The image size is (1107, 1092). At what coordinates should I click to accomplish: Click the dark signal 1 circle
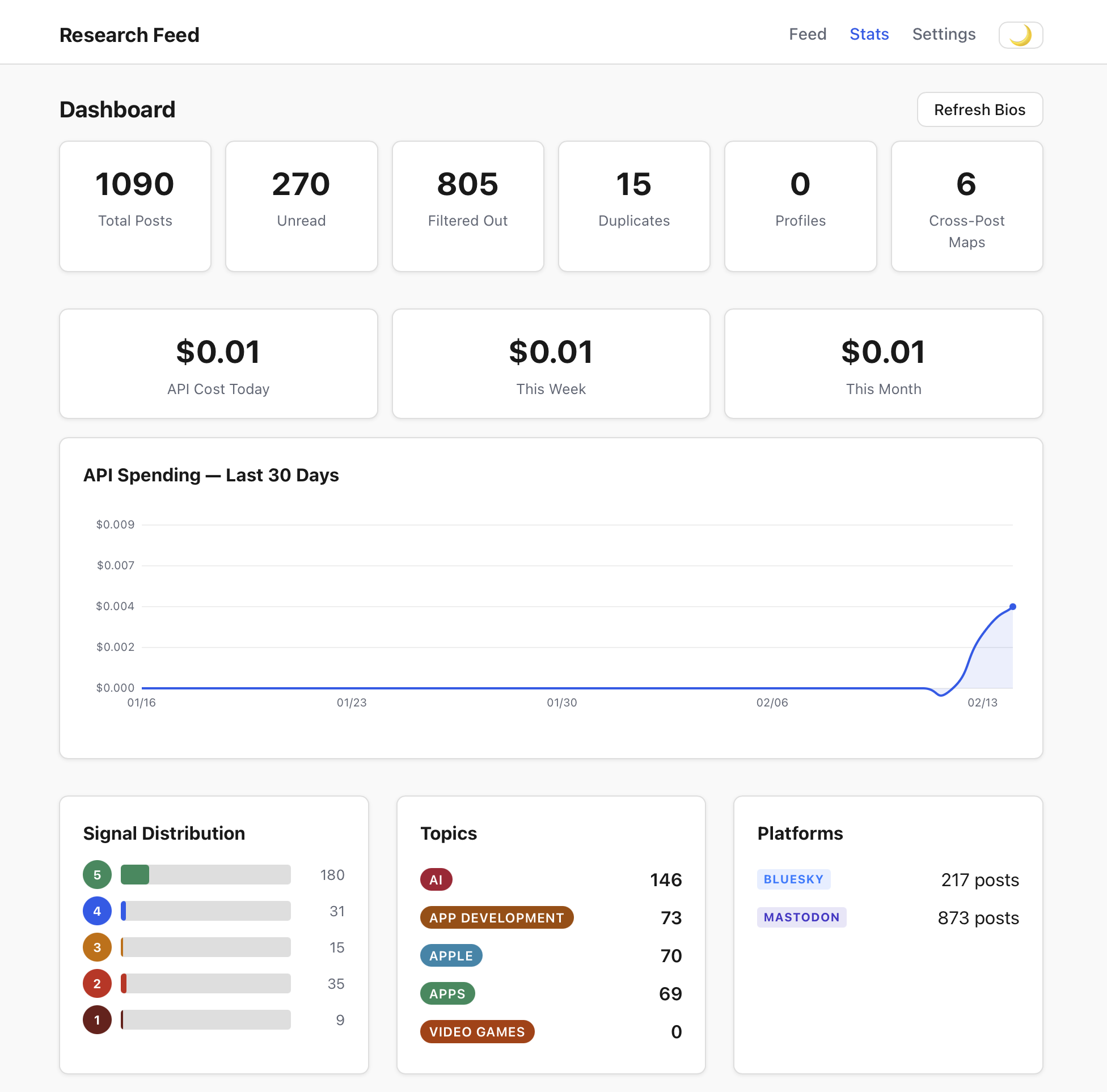pos(97,1019)
